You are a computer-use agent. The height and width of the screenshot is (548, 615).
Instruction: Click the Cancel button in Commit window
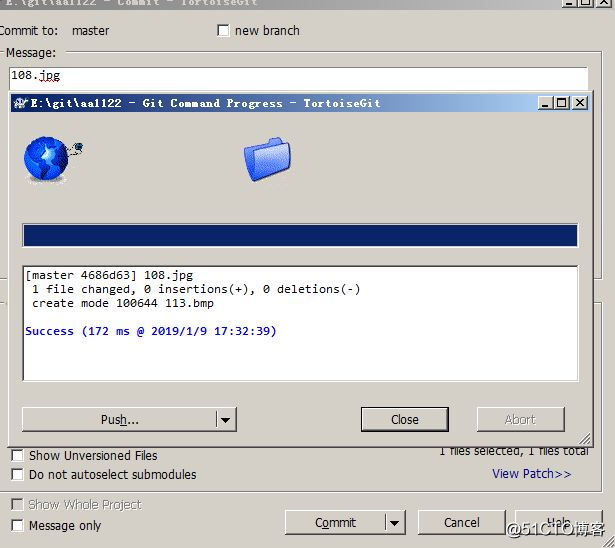(x=462, y=523)
